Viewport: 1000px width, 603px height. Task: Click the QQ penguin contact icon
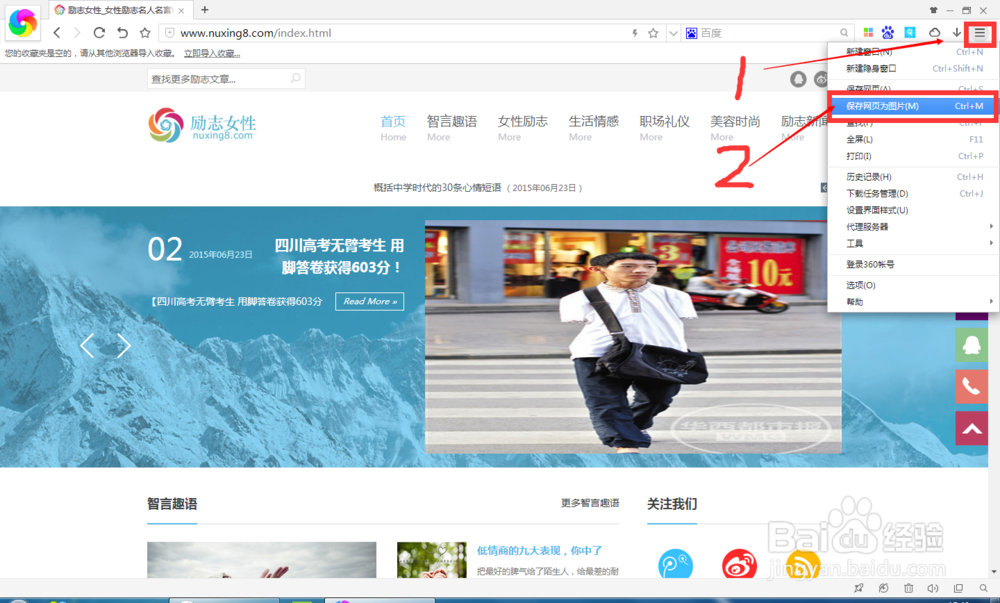click(x=971, y=344)
